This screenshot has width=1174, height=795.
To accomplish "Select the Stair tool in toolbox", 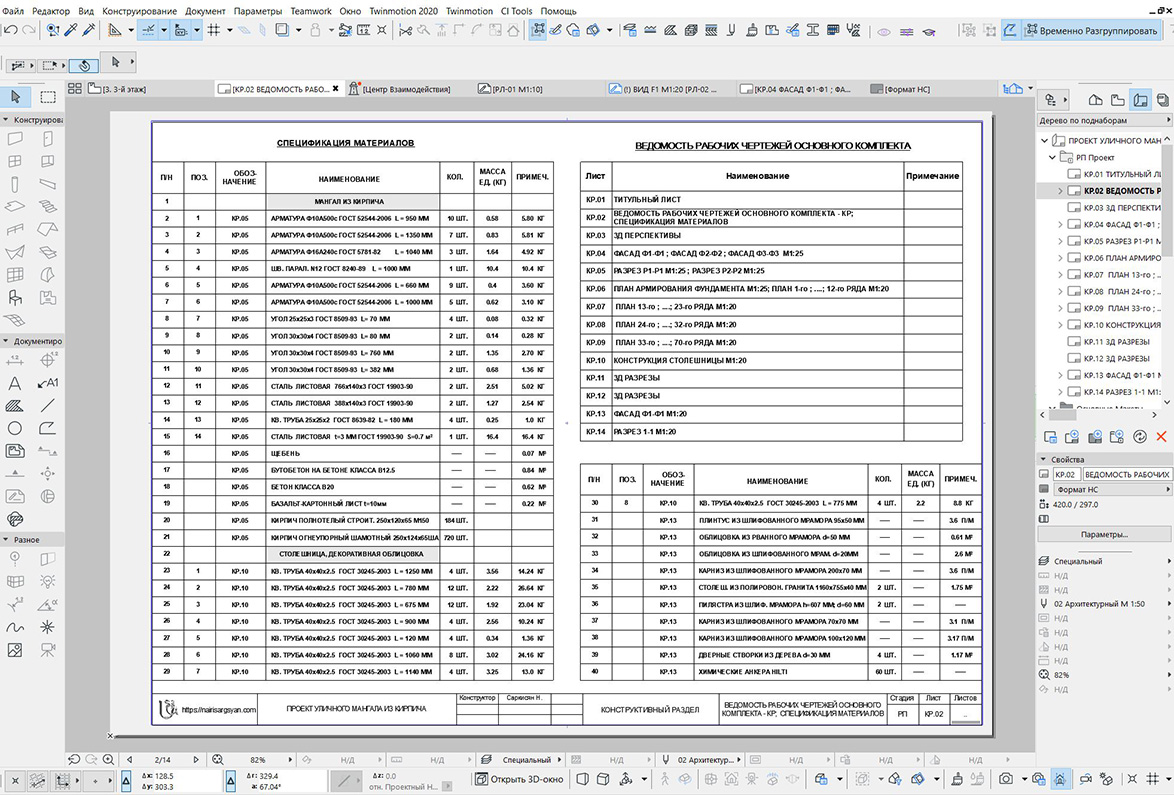I will [x=47, y=207].
